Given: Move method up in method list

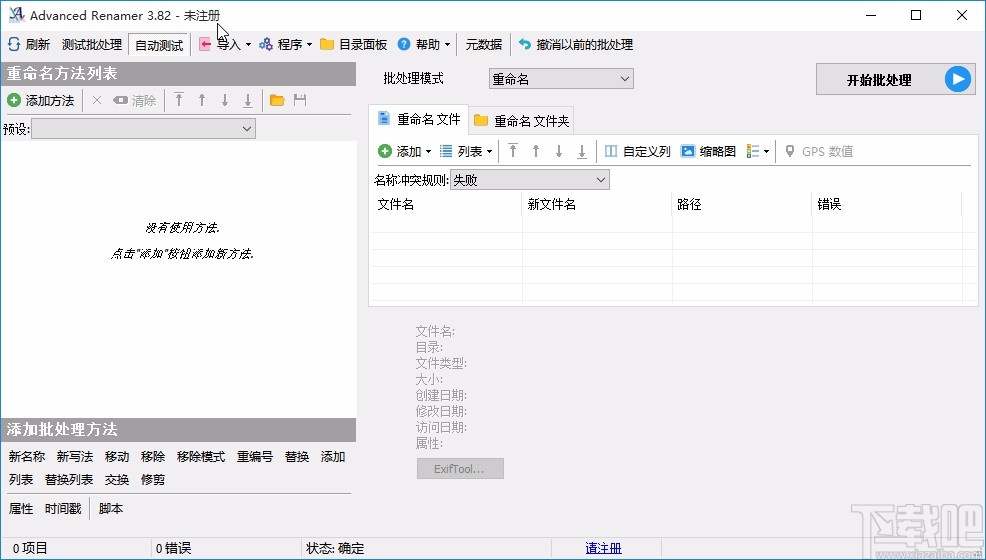Looking at the screenshot, I should coord(202,100).
